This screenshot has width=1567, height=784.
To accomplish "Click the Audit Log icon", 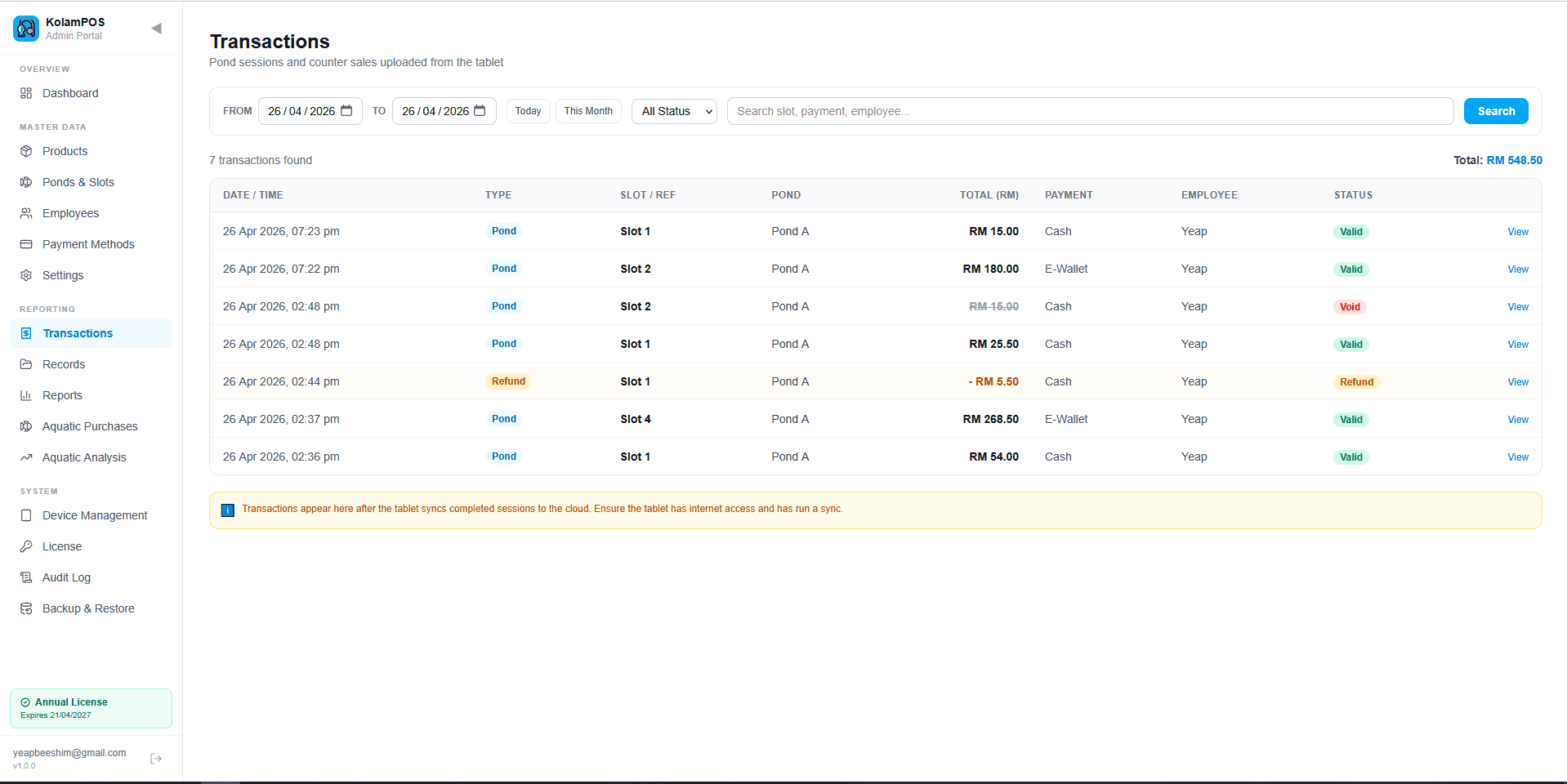I will click(x=26, y=577).
